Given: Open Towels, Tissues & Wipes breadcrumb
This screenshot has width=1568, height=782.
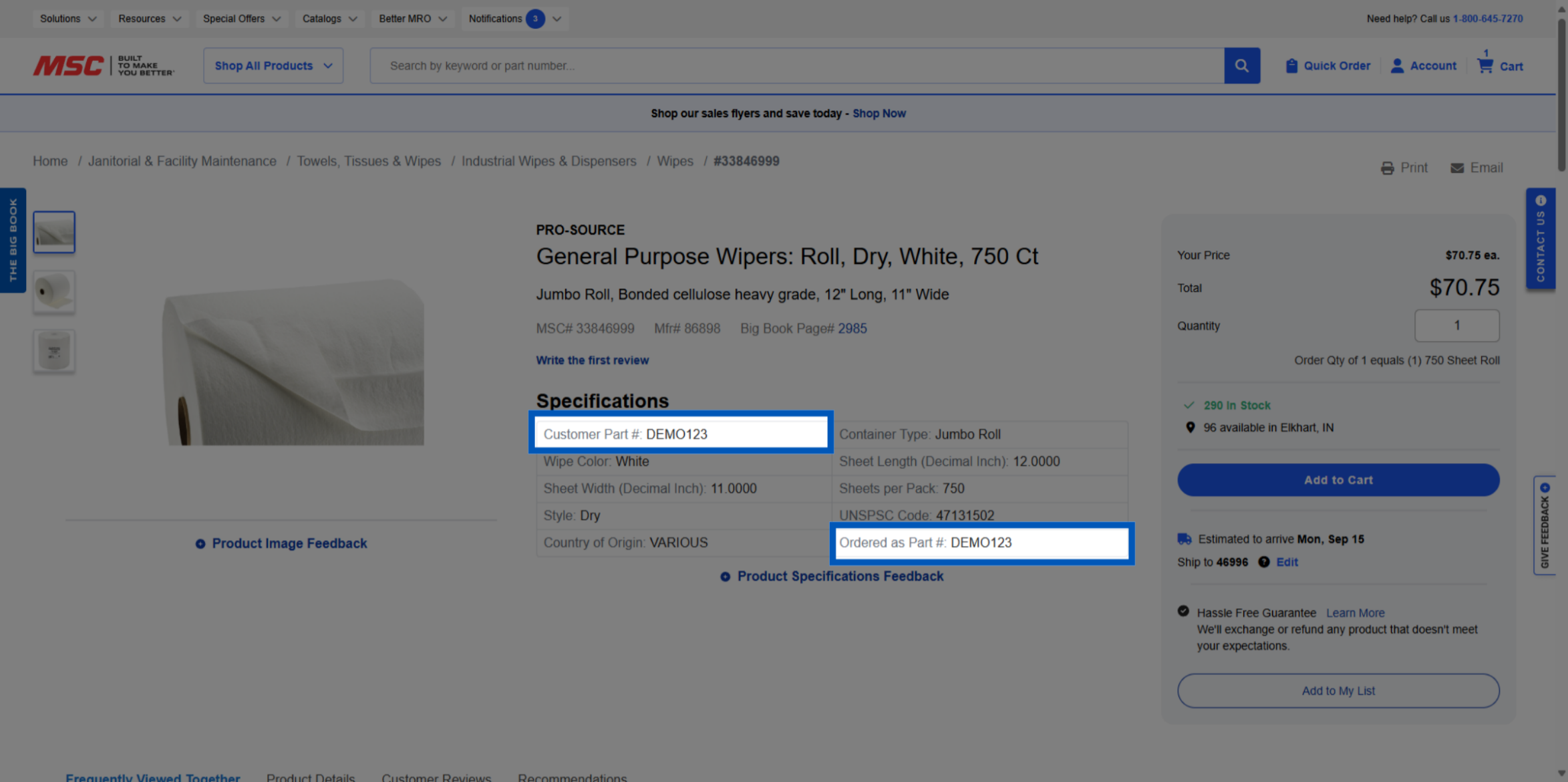Looking at the screenshot, I should (x=369, y=161).
